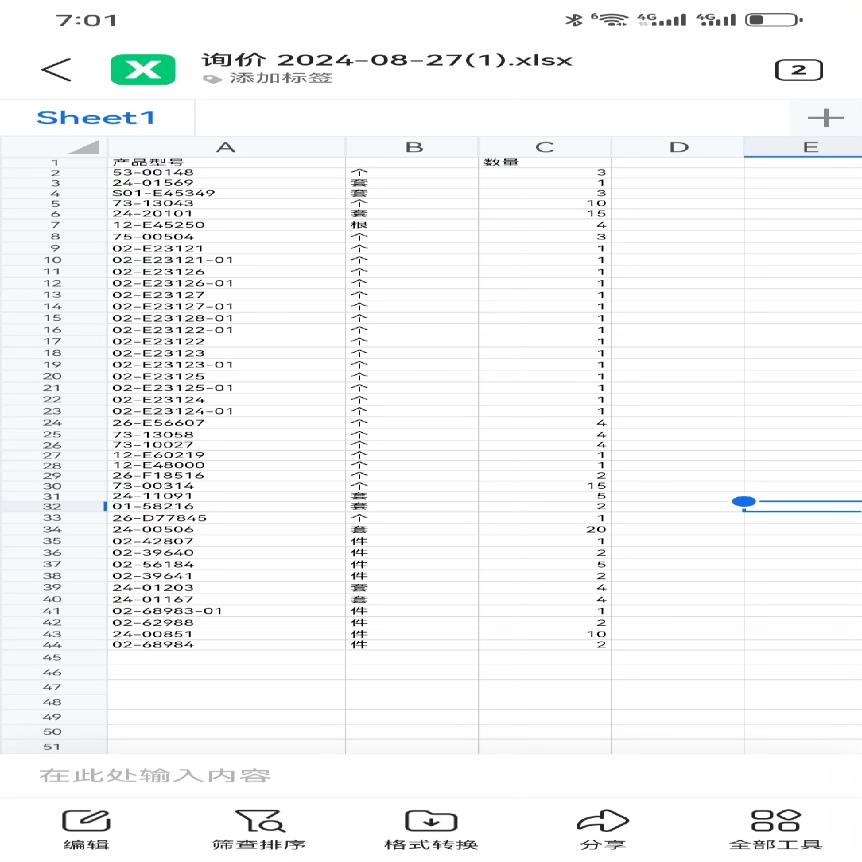862x862 pixels.
Task: Select cell 02-E23121-01
Action: coord(226,260)
